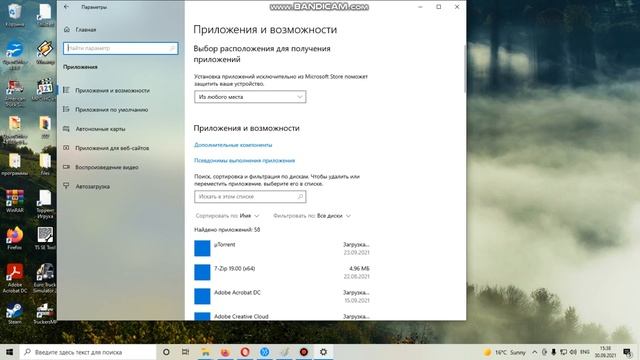Open the Steam desktop shortcut

(14, 313)
